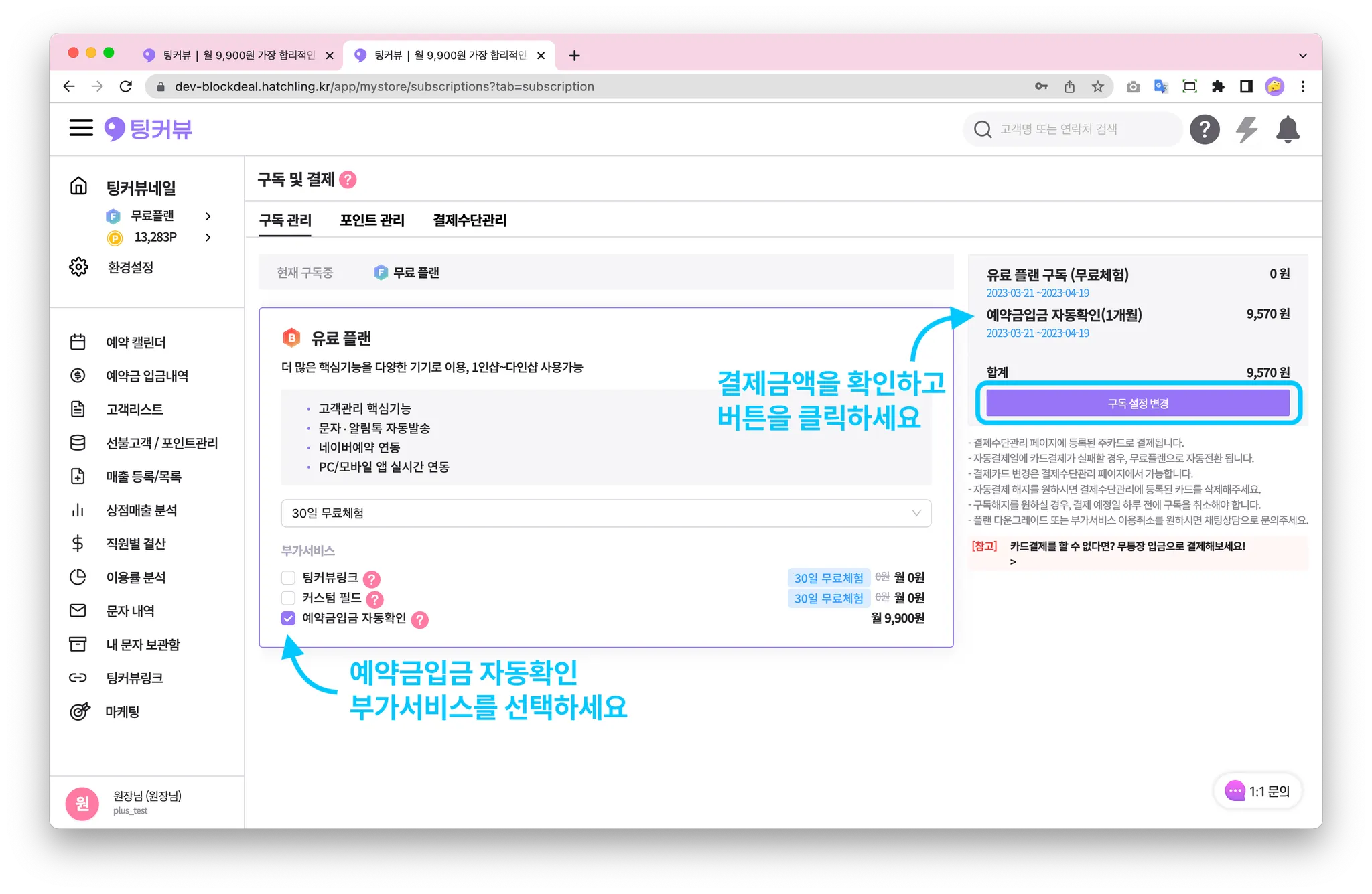Click the lightning bolt icon
Screen dimensions: 1372x894
point(1246,129)
